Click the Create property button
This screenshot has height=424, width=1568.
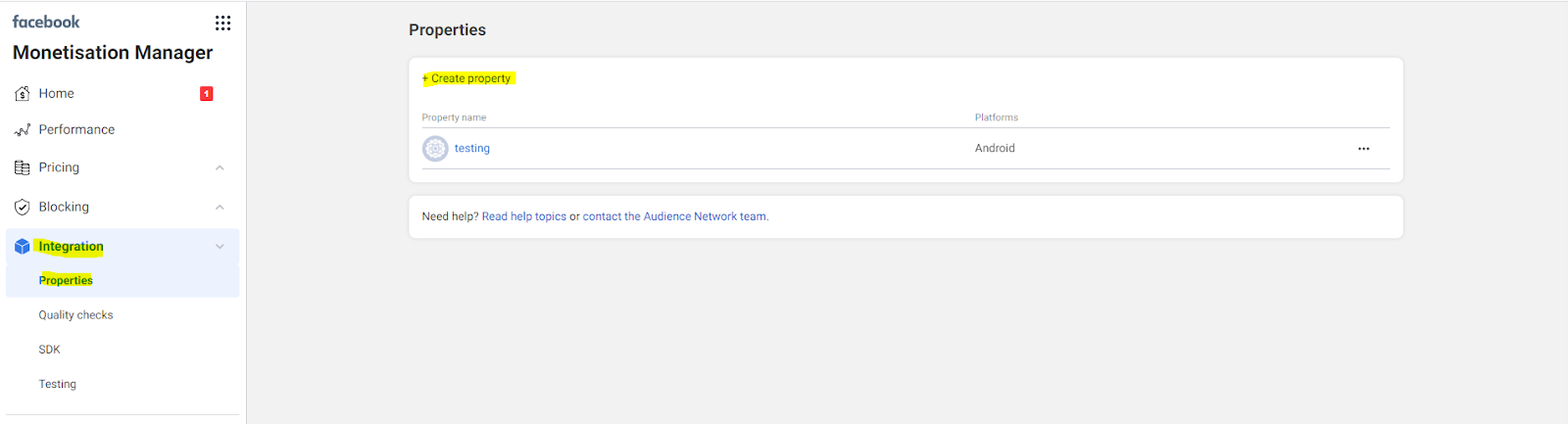(x=467, y=78)
